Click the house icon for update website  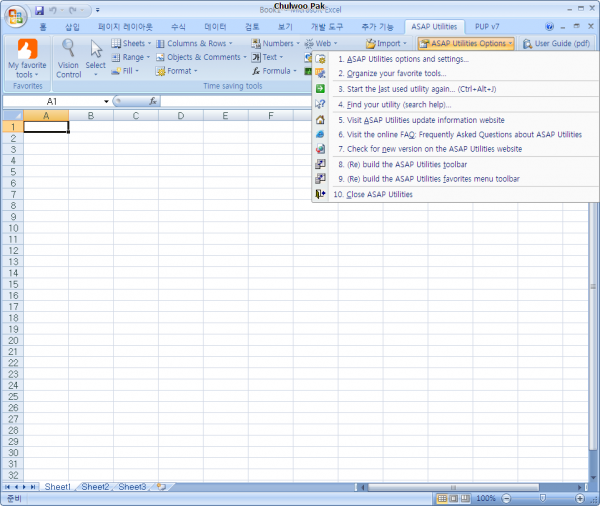pos(320,120)
